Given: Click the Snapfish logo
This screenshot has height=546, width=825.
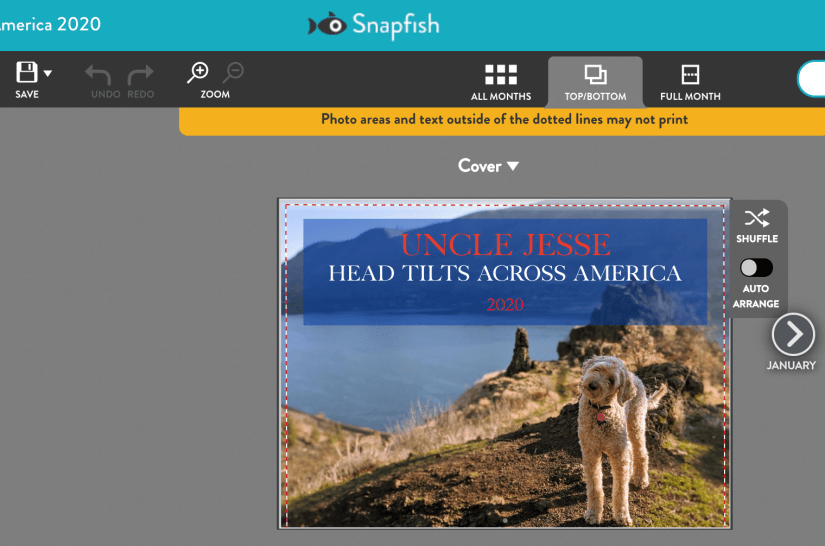Looking at the screenshot, I should [x=373, y=25].
